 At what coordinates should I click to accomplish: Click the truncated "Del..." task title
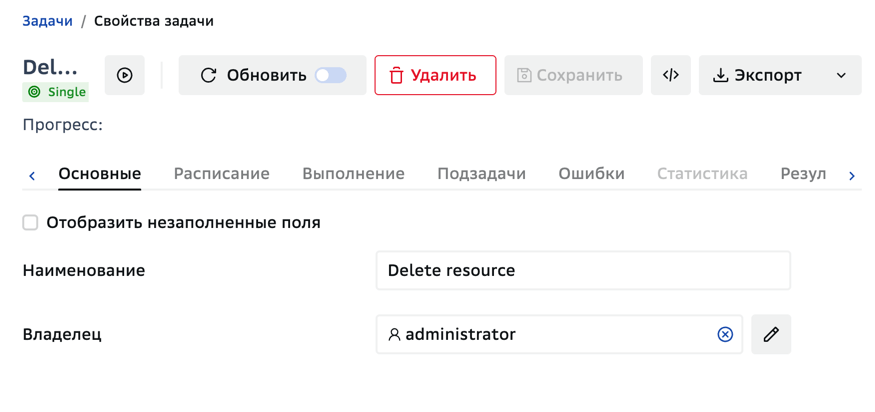pos(50,68)
